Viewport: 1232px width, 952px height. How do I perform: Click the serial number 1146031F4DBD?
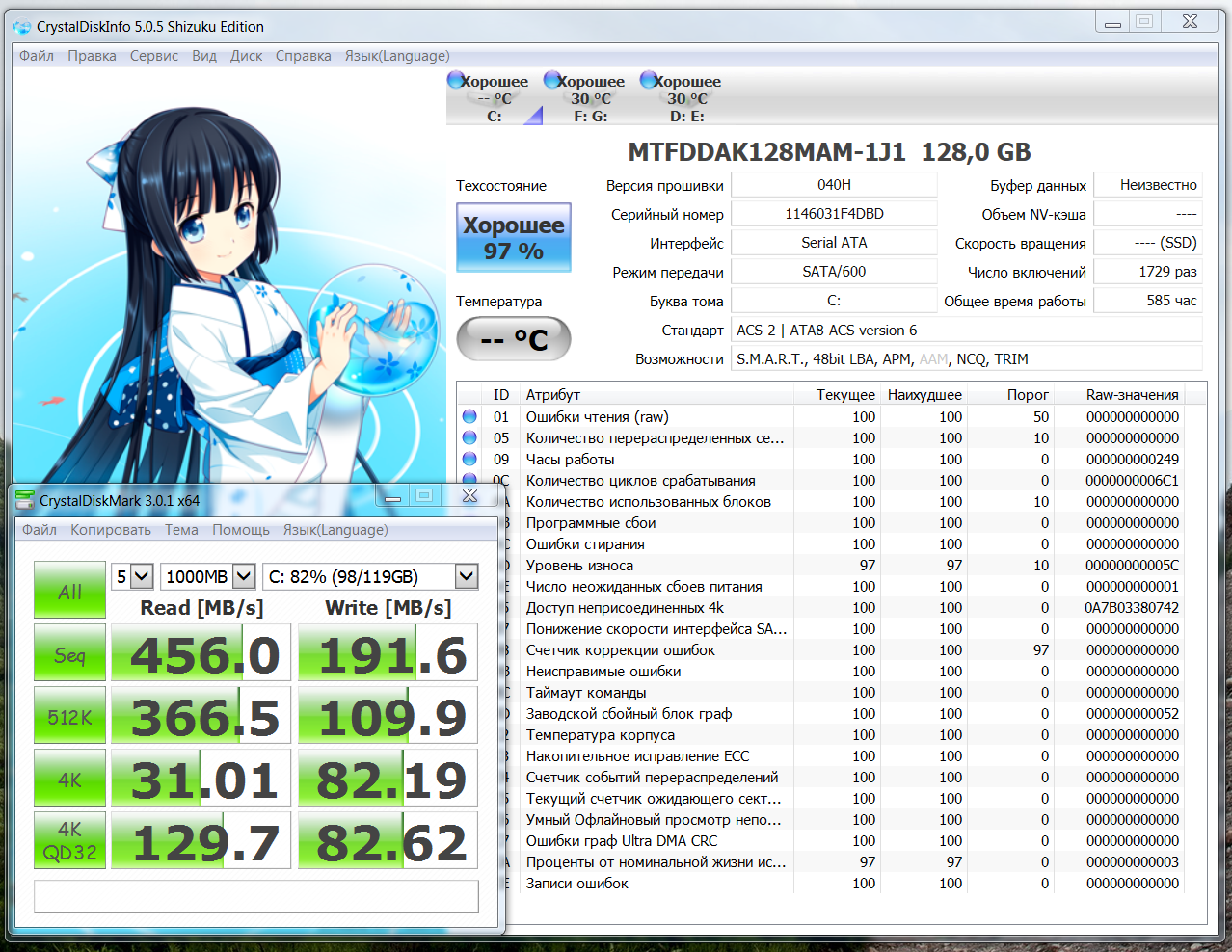[834, 214]
